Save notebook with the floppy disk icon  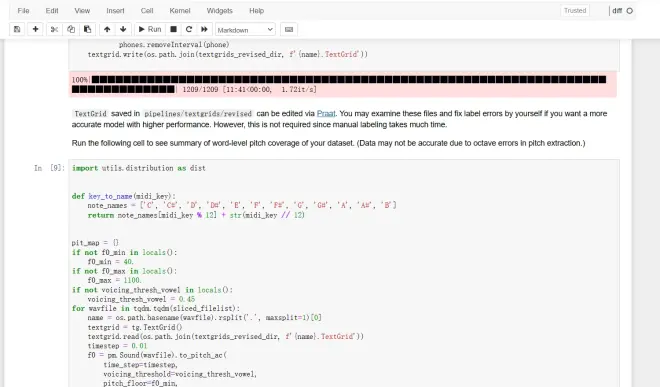pyautogui.click(x=17, y=29)
